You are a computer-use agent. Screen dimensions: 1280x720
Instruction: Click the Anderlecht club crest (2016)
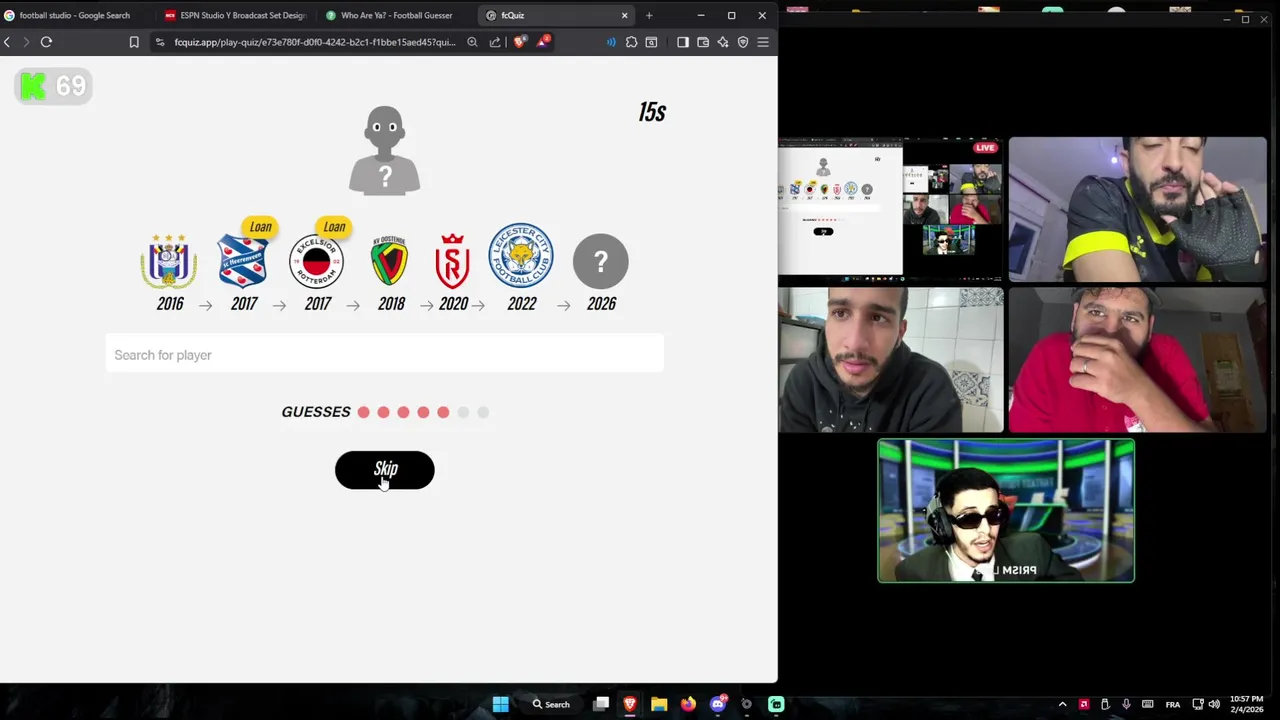click(169, 261)
